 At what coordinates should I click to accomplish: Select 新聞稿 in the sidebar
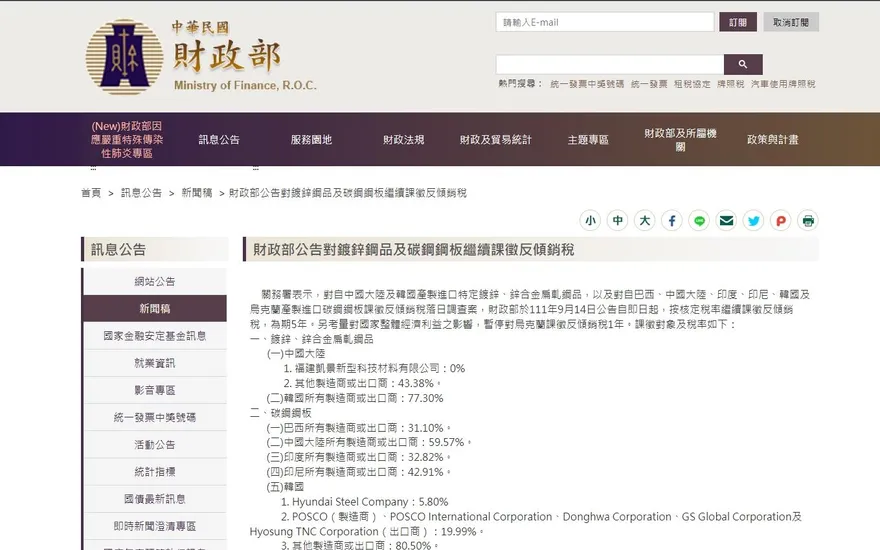(x=155, y=309)
